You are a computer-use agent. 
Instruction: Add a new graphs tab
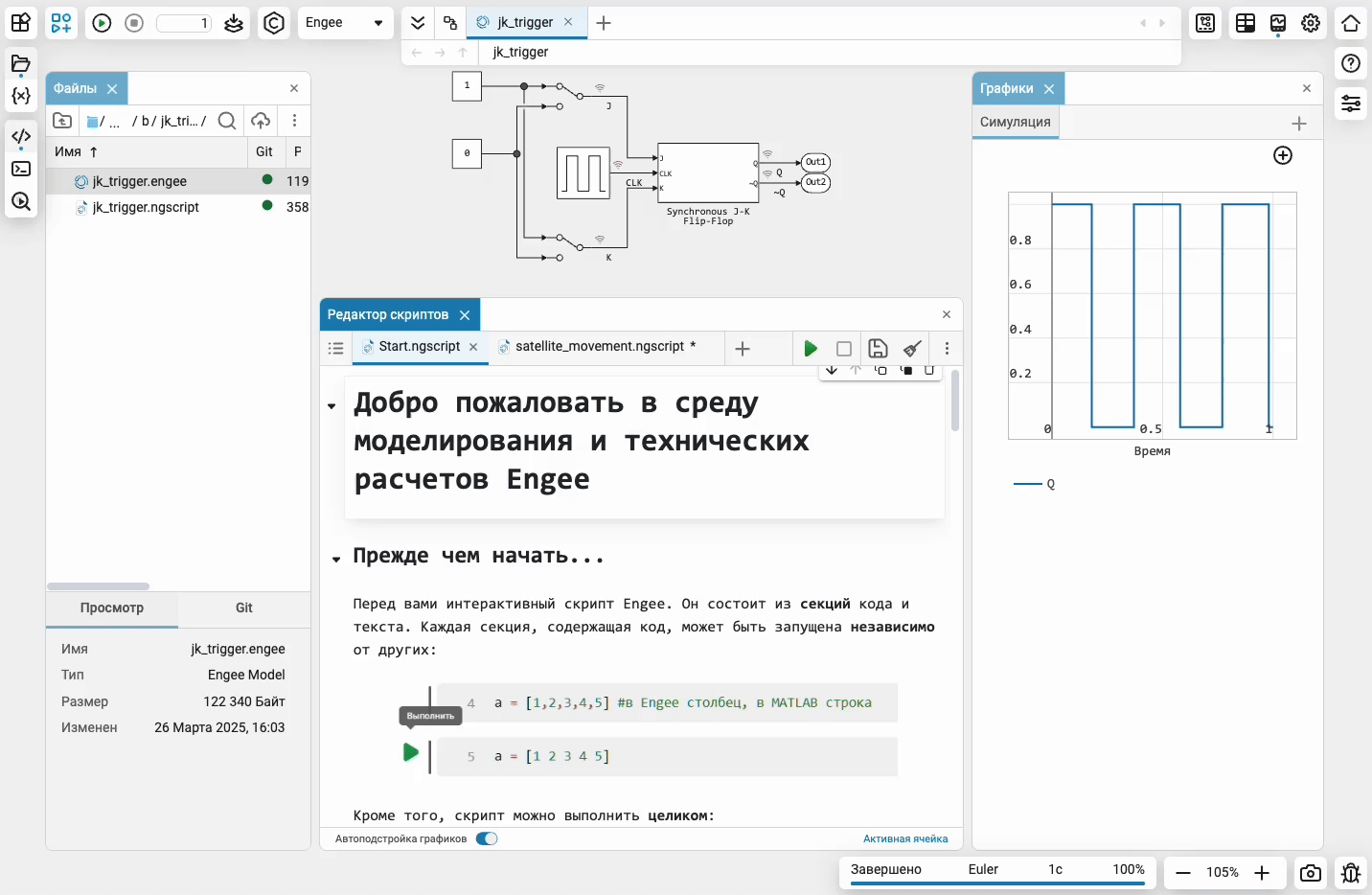[x=1299, y=123]
